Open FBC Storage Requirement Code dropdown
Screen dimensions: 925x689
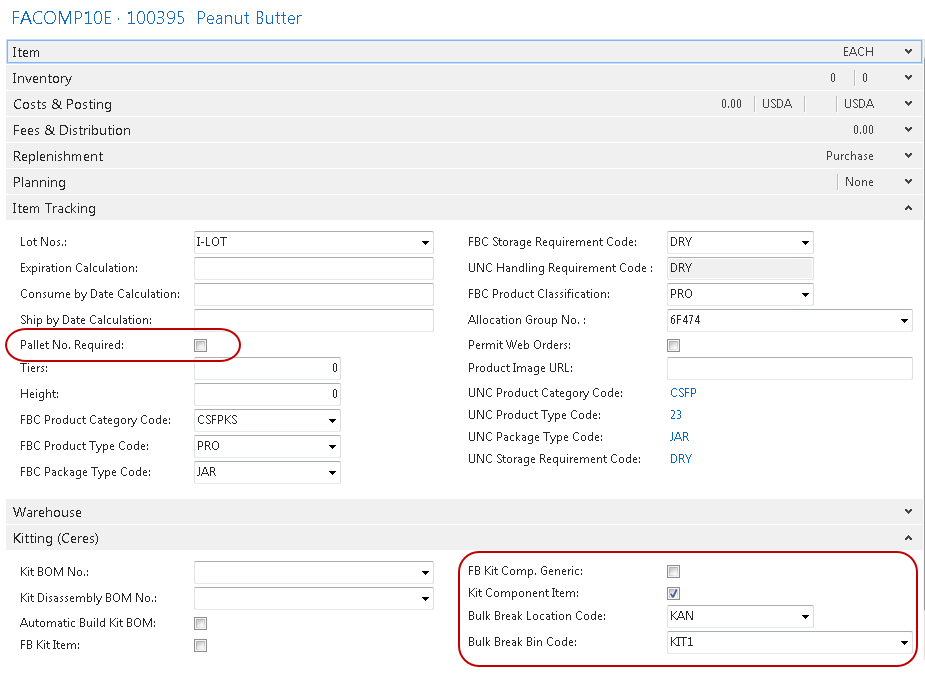tap(805, 243)
